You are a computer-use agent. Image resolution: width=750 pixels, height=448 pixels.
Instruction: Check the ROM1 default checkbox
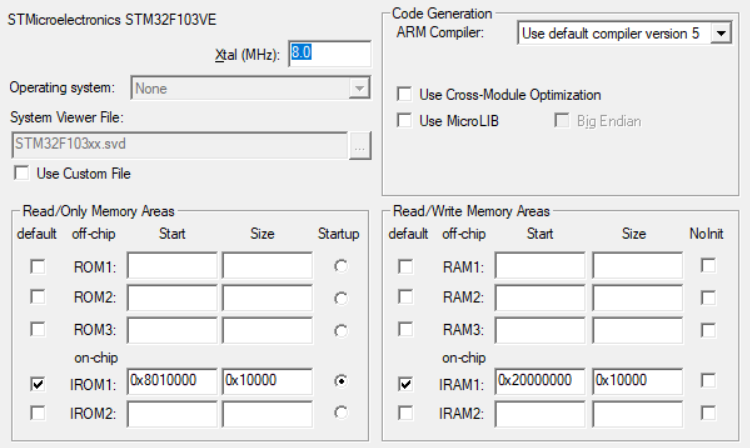38,266
